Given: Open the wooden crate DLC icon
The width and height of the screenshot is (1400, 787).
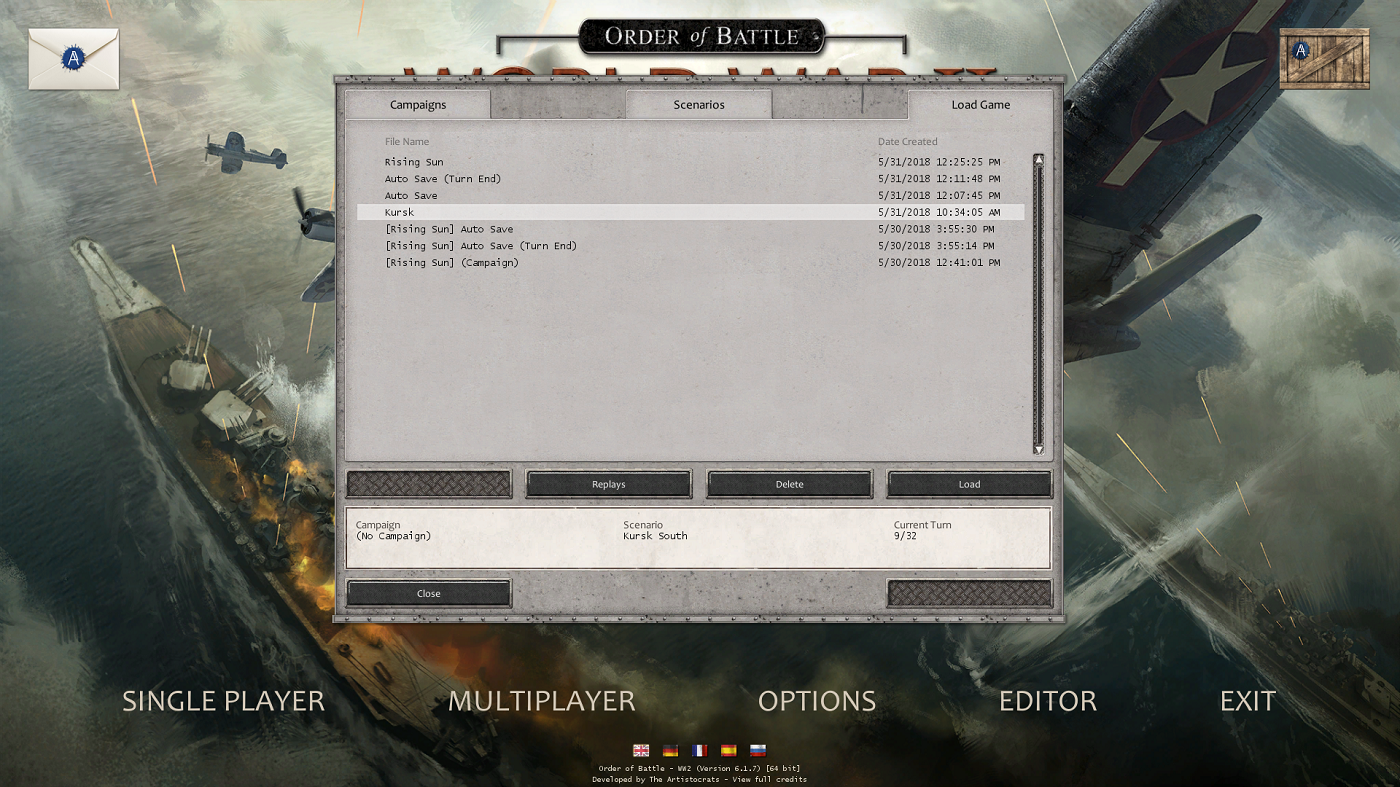Looking at the screenshot, I should coord(1324,58).
